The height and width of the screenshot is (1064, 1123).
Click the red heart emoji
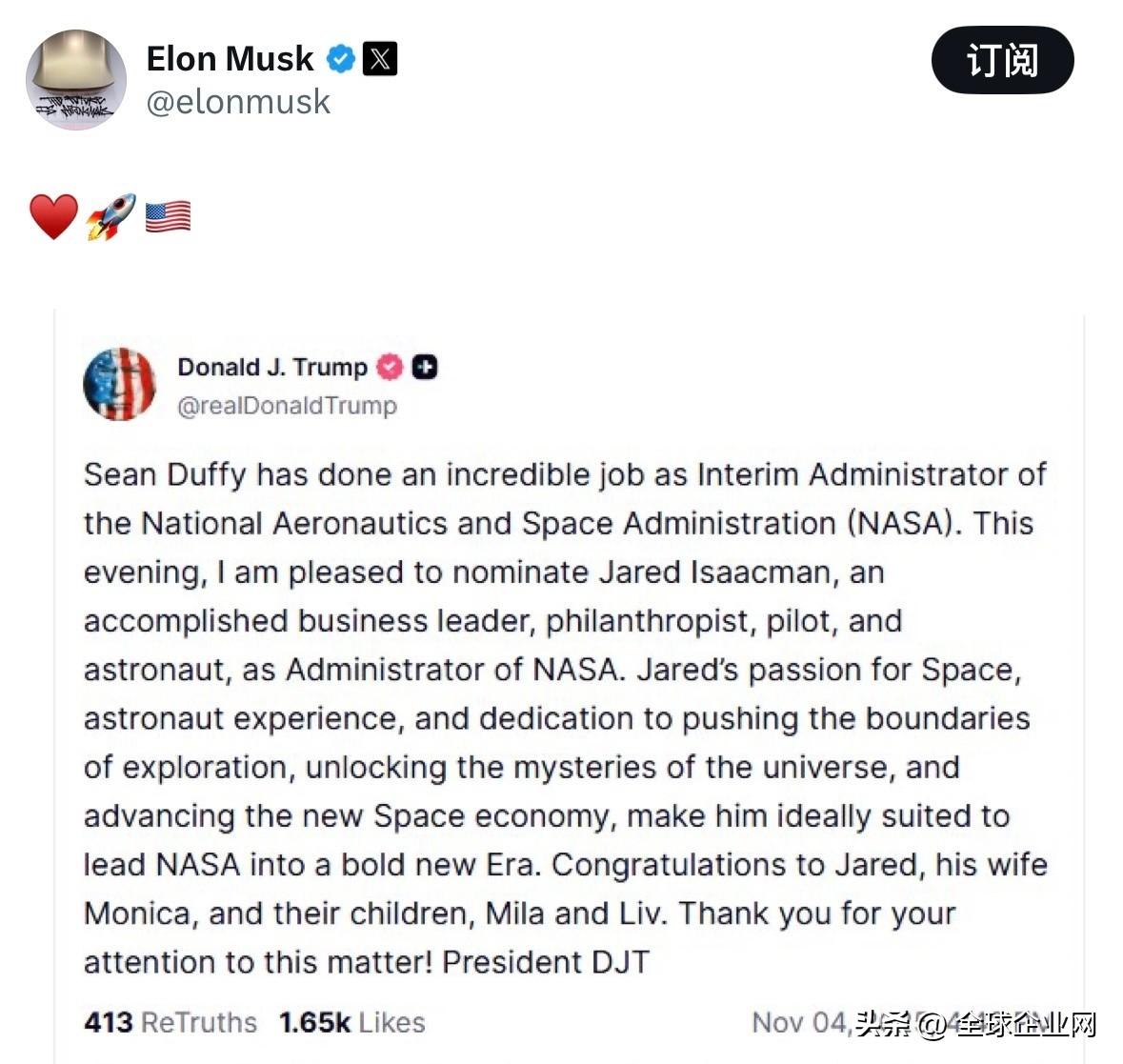pyautogui.click(x=53, y=216)
